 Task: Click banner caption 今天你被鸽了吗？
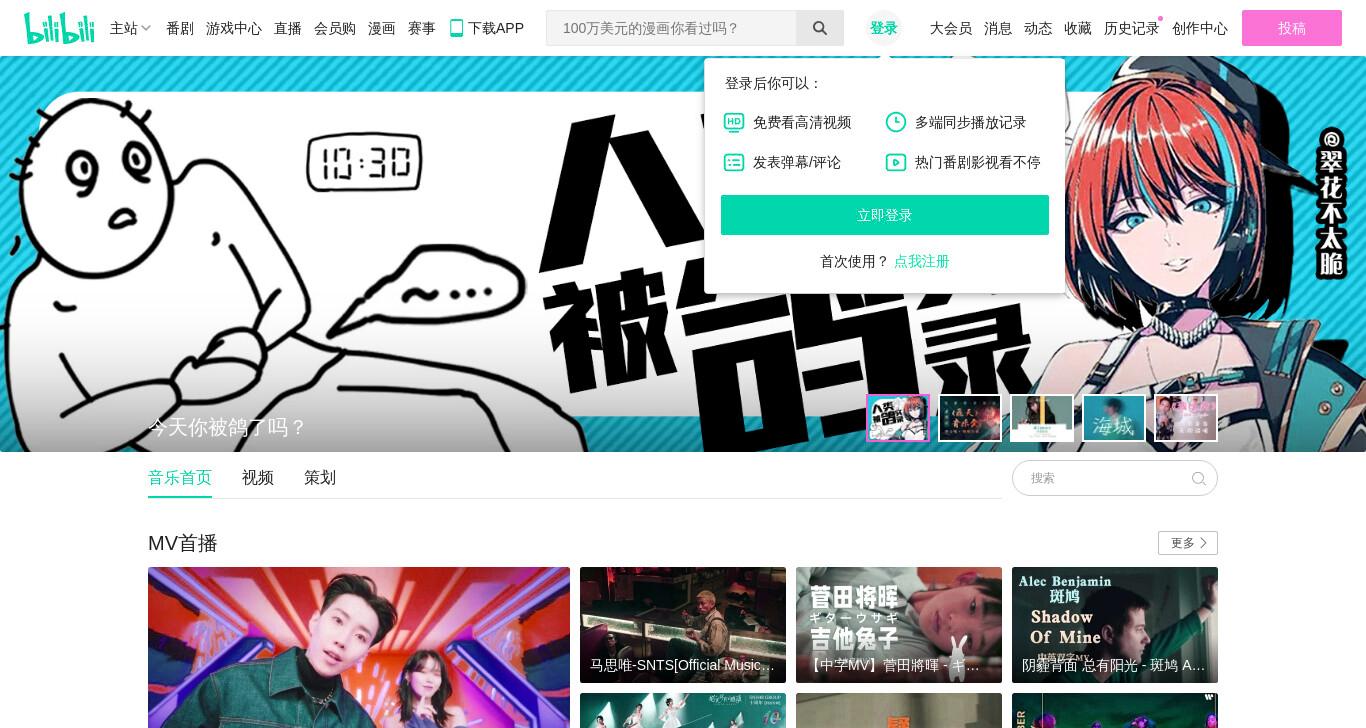(227, 427)
